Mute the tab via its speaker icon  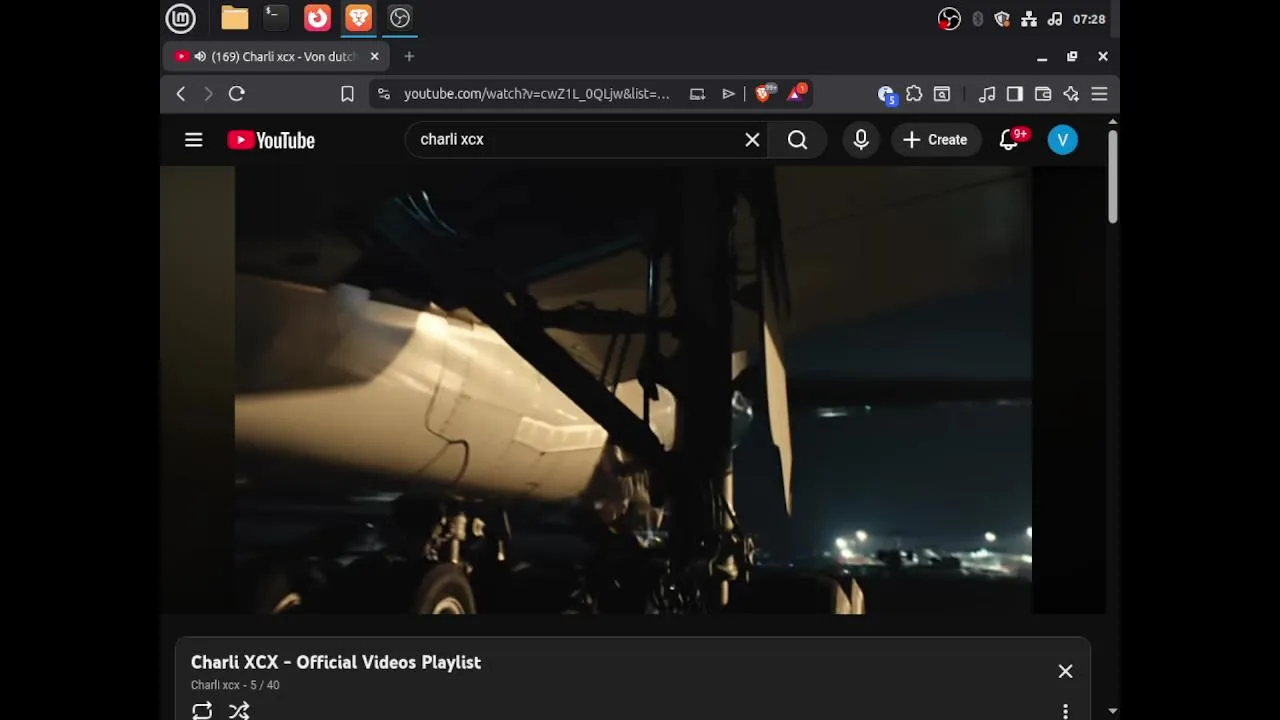click(x=200, y=57)
